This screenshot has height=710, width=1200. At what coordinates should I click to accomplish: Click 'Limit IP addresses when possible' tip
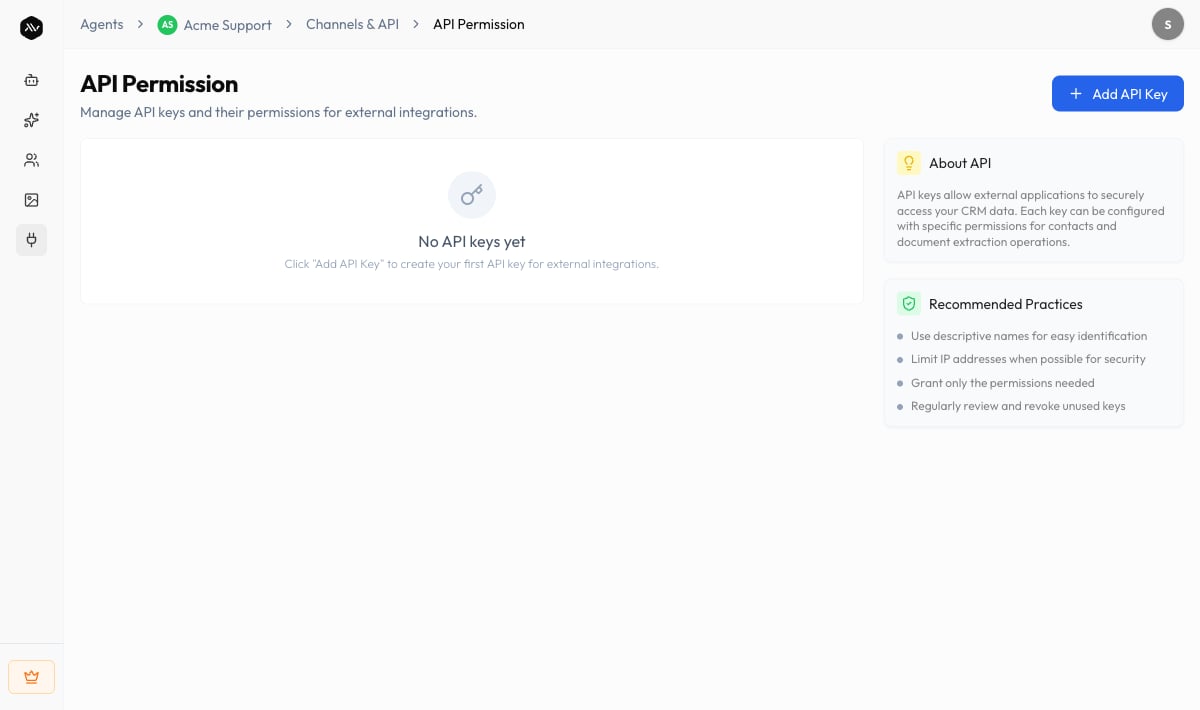[x=1028, y=359]
